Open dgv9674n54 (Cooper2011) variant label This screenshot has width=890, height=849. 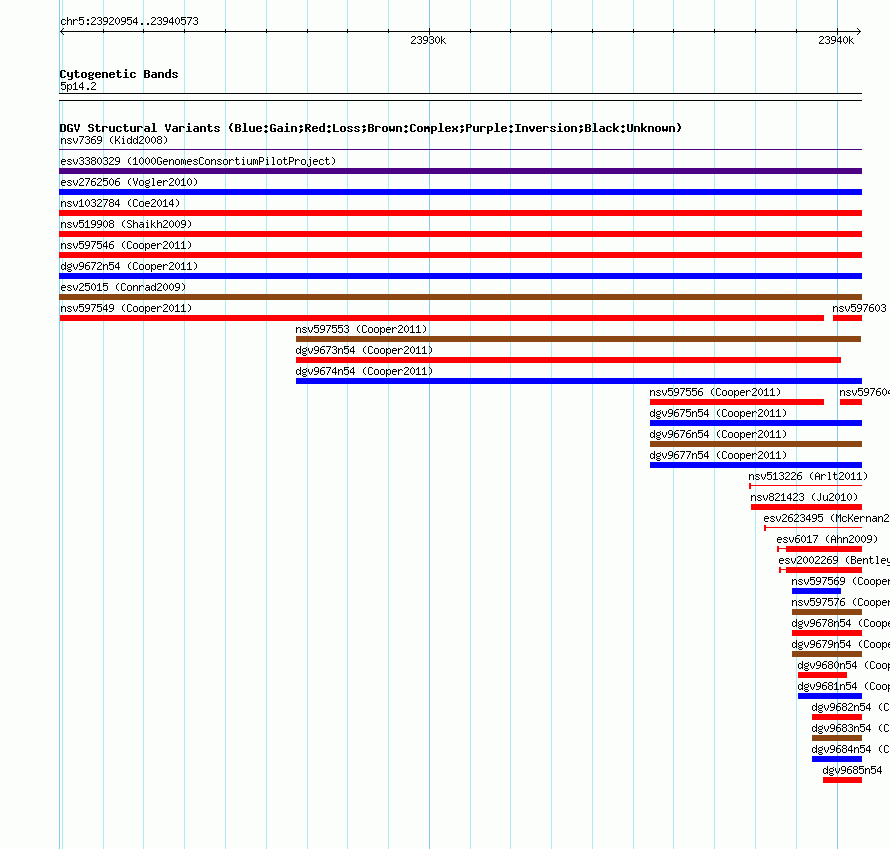pos(364,371)
